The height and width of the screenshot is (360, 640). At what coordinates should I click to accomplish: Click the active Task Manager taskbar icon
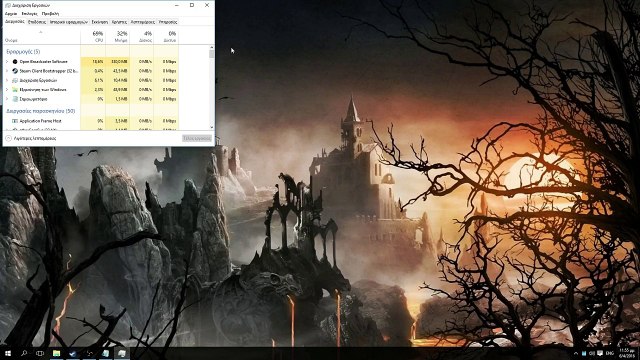122,353
